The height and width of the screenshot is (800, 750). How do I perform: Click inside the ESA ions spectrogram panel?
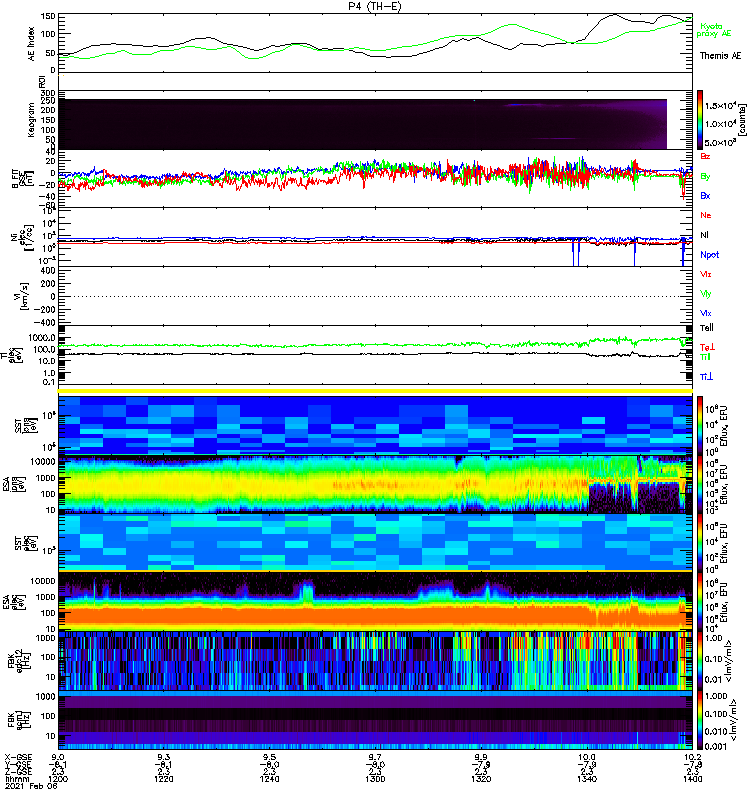pos(375,484)
